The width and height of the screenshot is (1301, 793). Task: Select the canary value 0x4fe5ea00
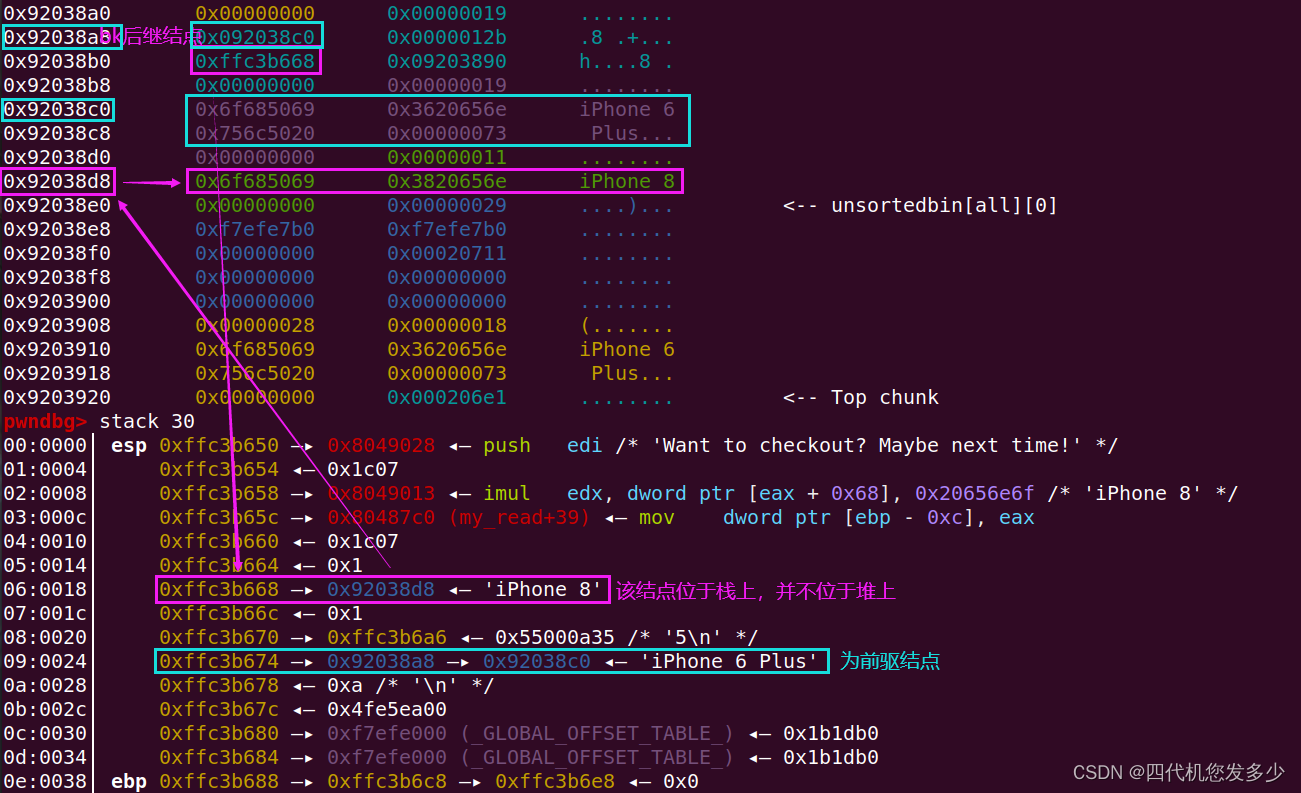[387, 709]
